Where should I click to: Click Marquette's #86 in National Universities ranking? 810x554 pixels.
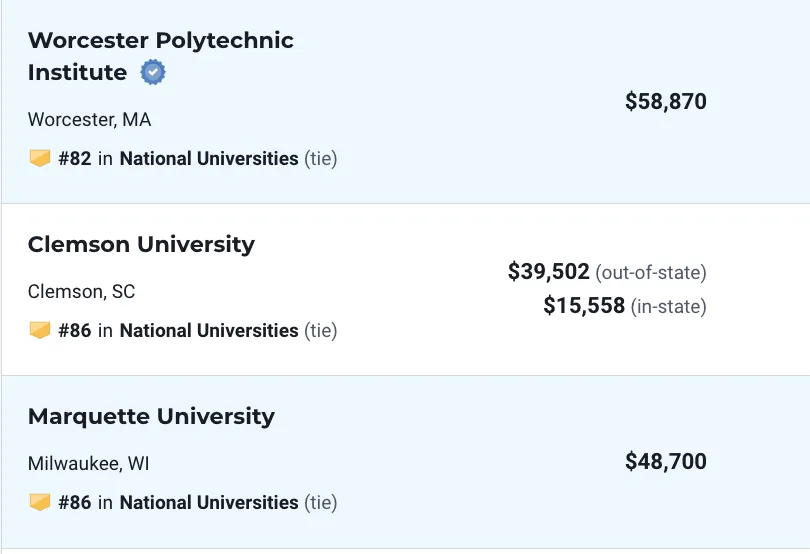pos(178,502)
